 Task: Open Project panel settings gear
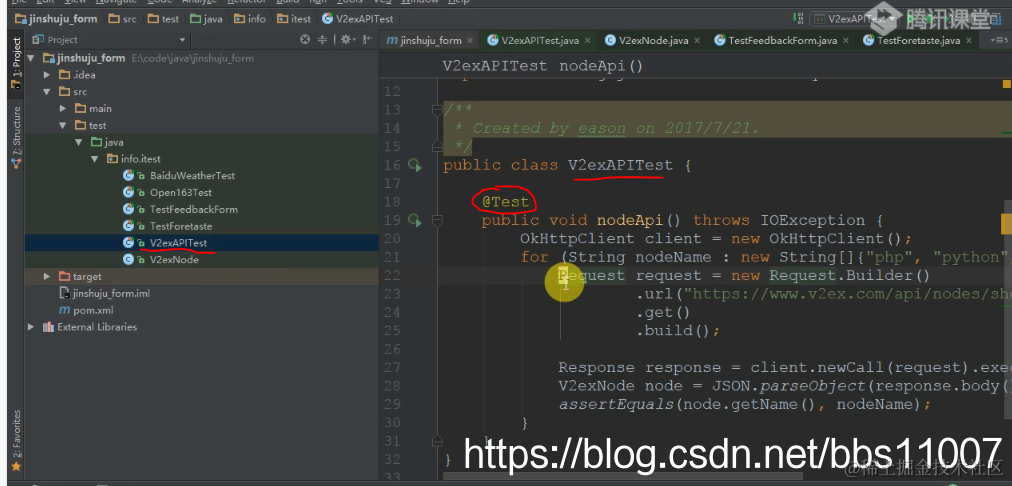[347, 40]
